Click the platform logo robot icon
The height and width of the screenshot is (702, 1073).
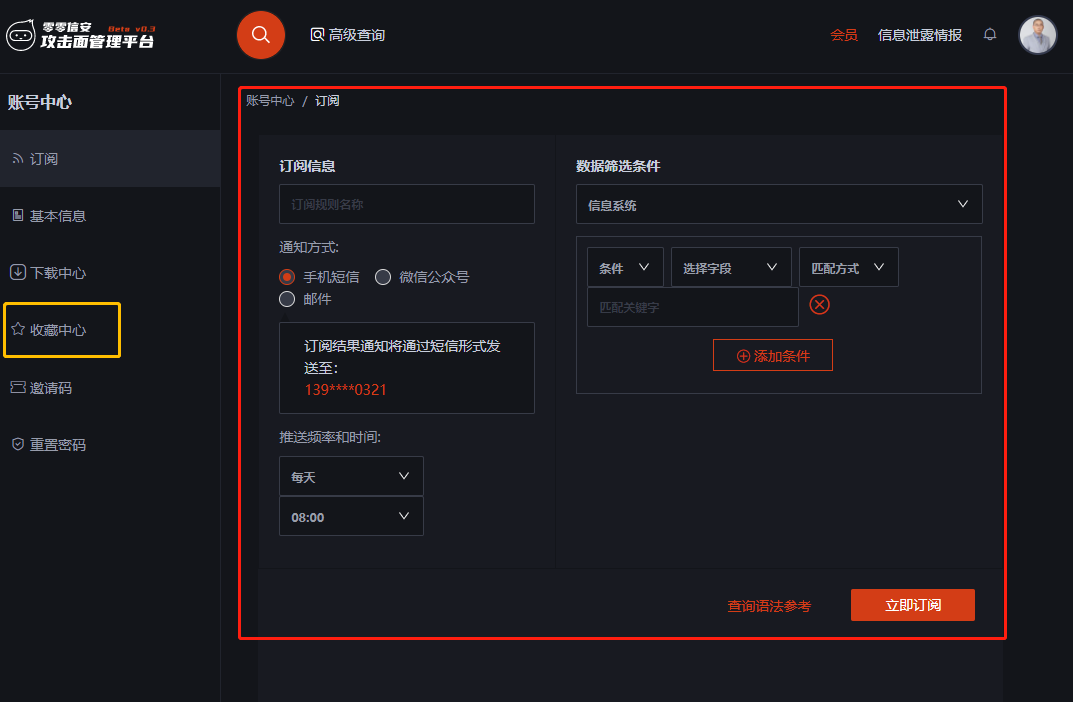pos(21,37)
